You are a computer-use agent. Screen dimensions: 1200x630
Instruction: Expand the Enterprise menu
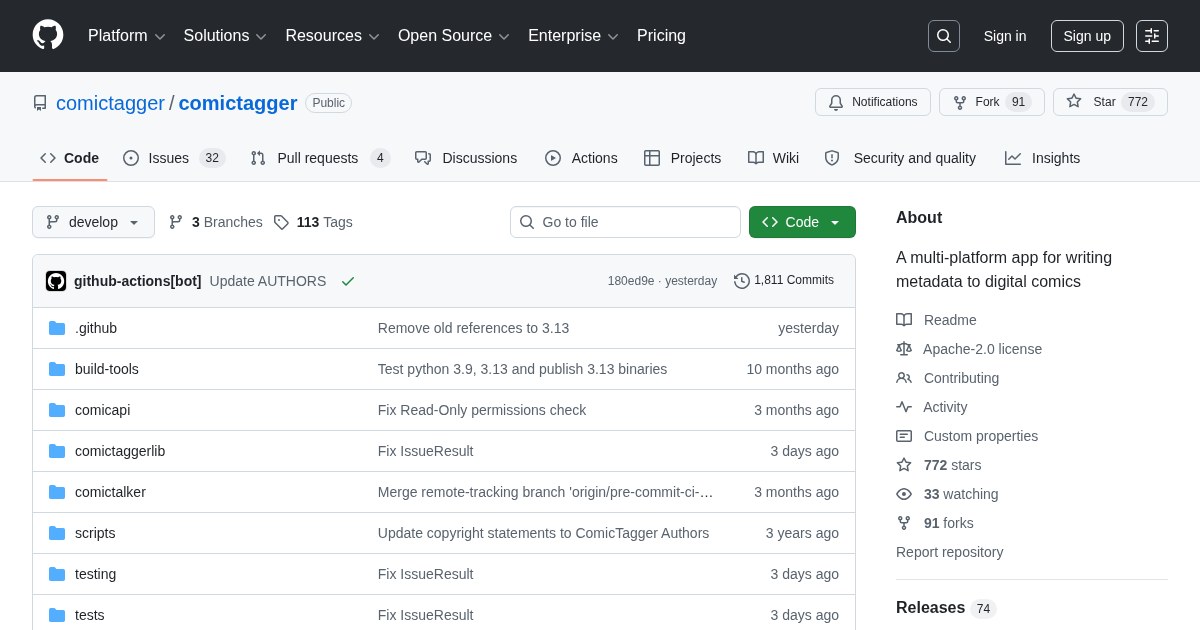(x=573, y=36)
